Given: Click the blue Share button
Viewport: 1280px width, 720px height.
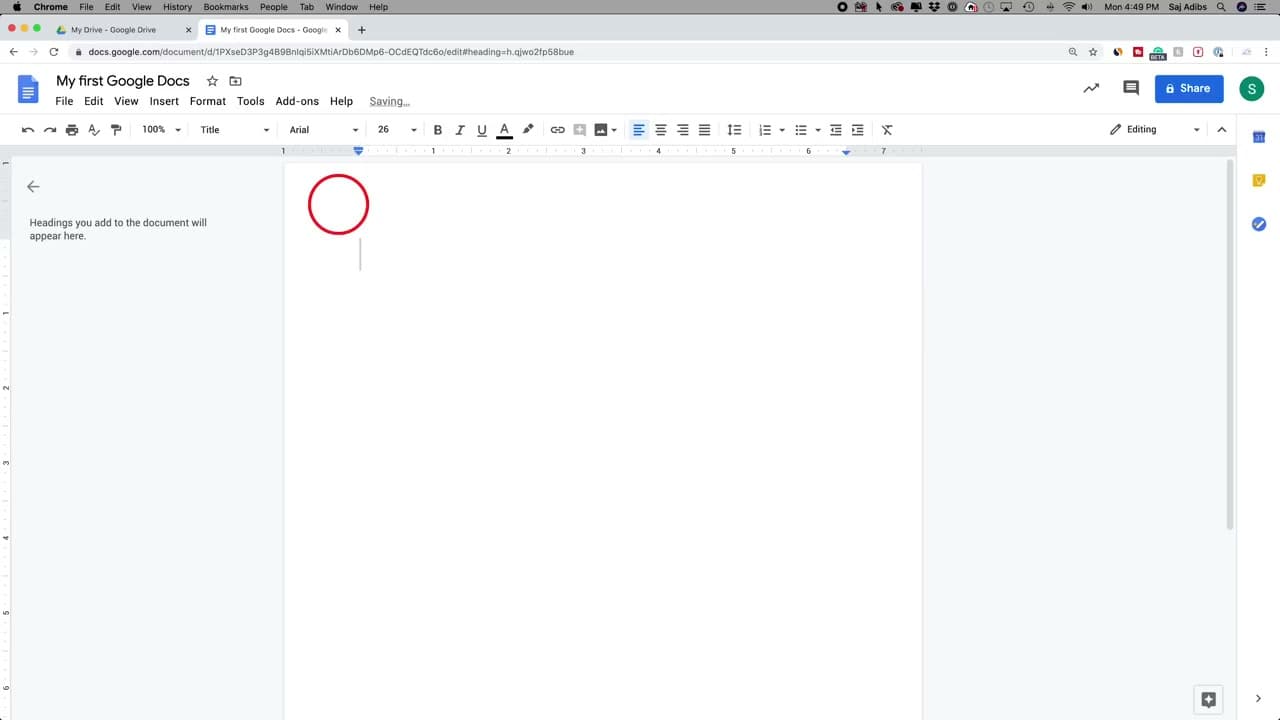Looking at the screenshot, I should click(x=1189, y=88).
